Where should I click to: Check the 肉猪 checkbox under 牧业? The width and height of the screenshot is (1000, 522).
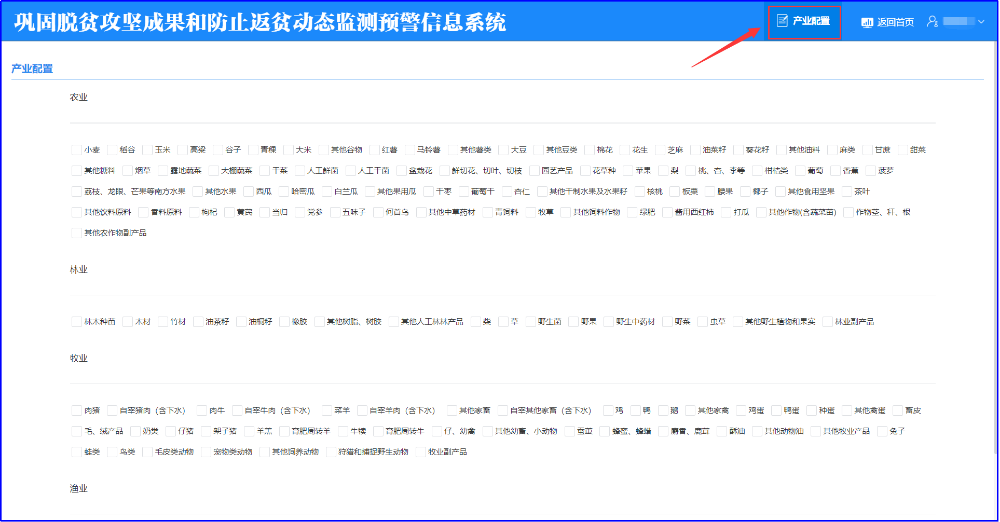tap(77, 410)
